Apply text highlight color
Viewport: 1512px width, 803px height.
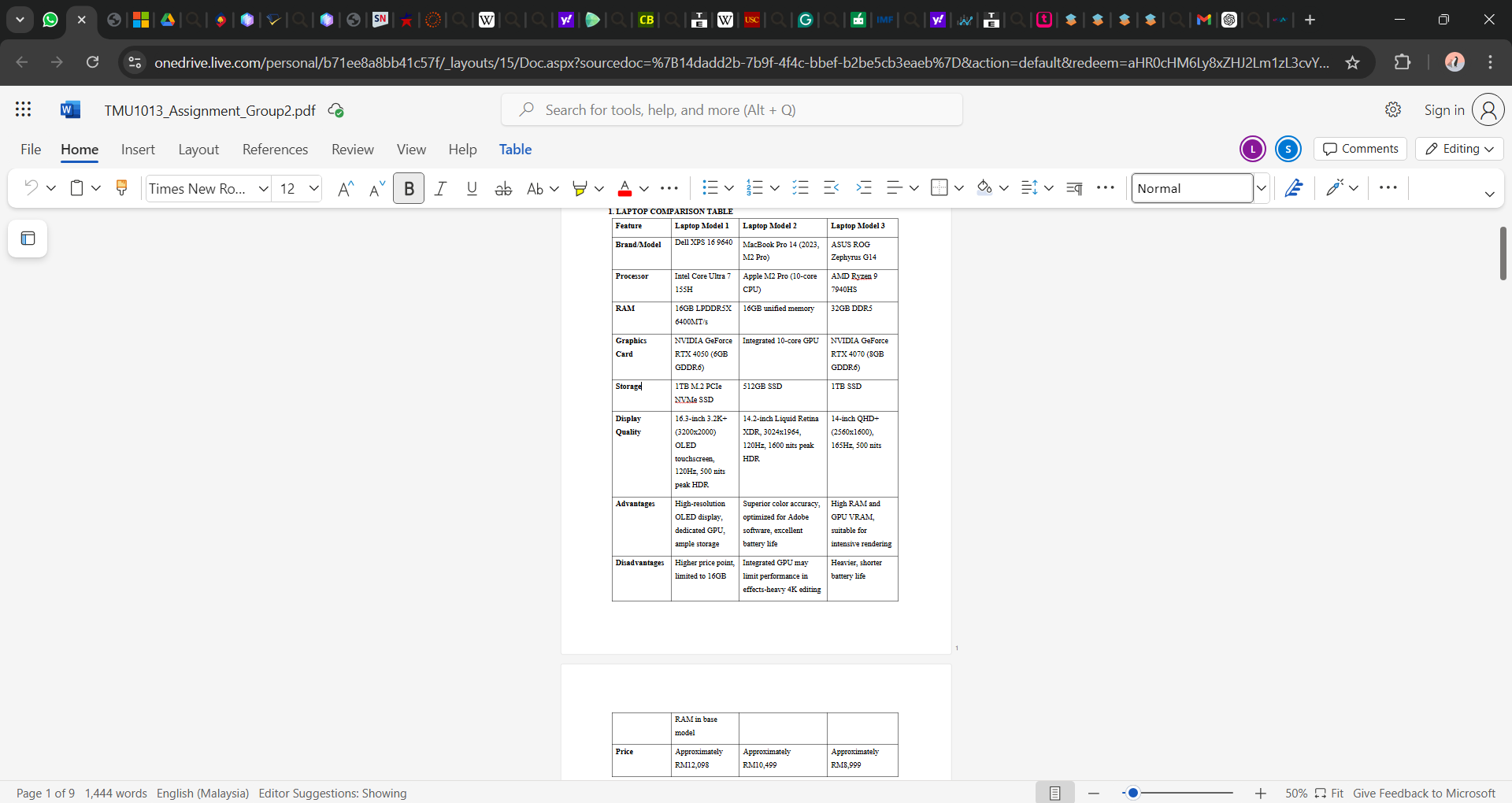580,188
